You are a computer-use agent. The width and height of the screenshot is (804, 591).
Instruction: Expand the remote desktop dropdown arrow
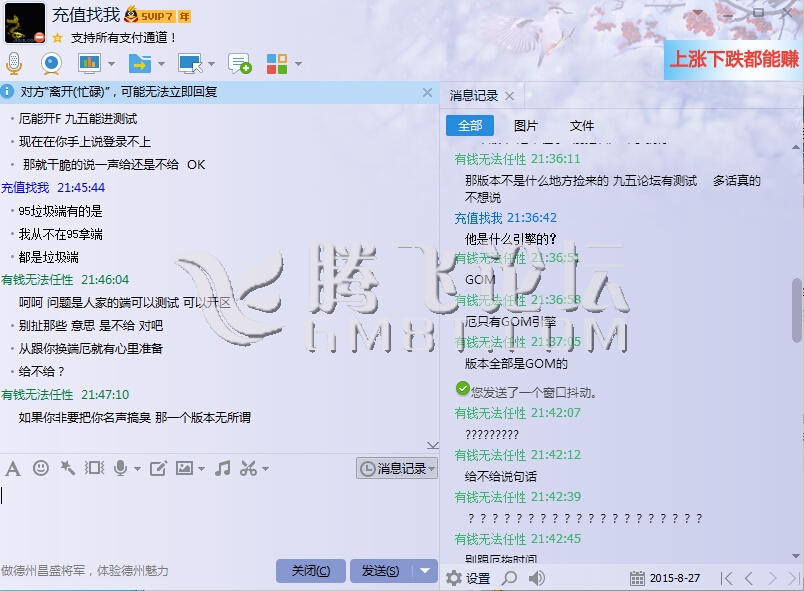(x=211, y=64)
